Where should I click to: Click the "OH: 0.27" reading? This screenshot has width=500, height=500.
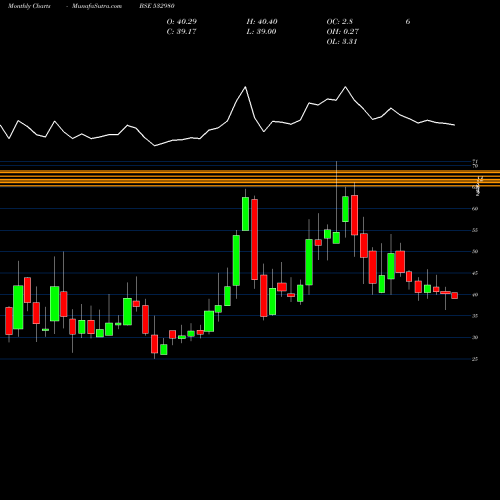(343, 32)
